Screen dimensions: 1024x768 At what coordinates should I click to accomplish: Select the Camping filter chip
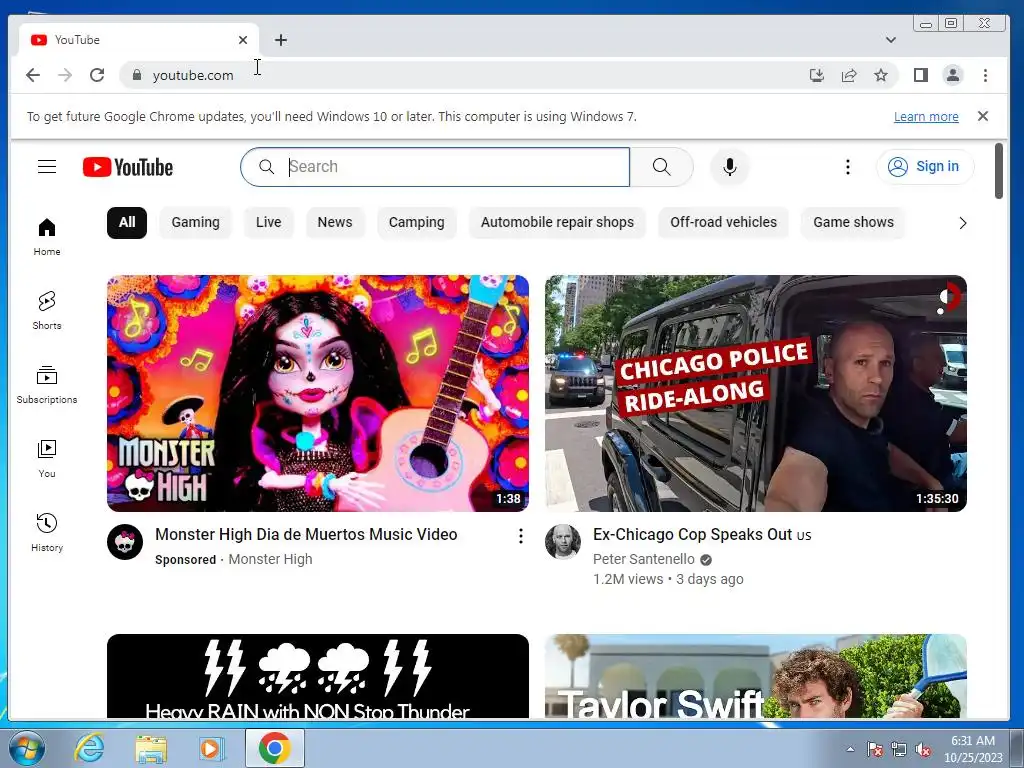point(417,222)
